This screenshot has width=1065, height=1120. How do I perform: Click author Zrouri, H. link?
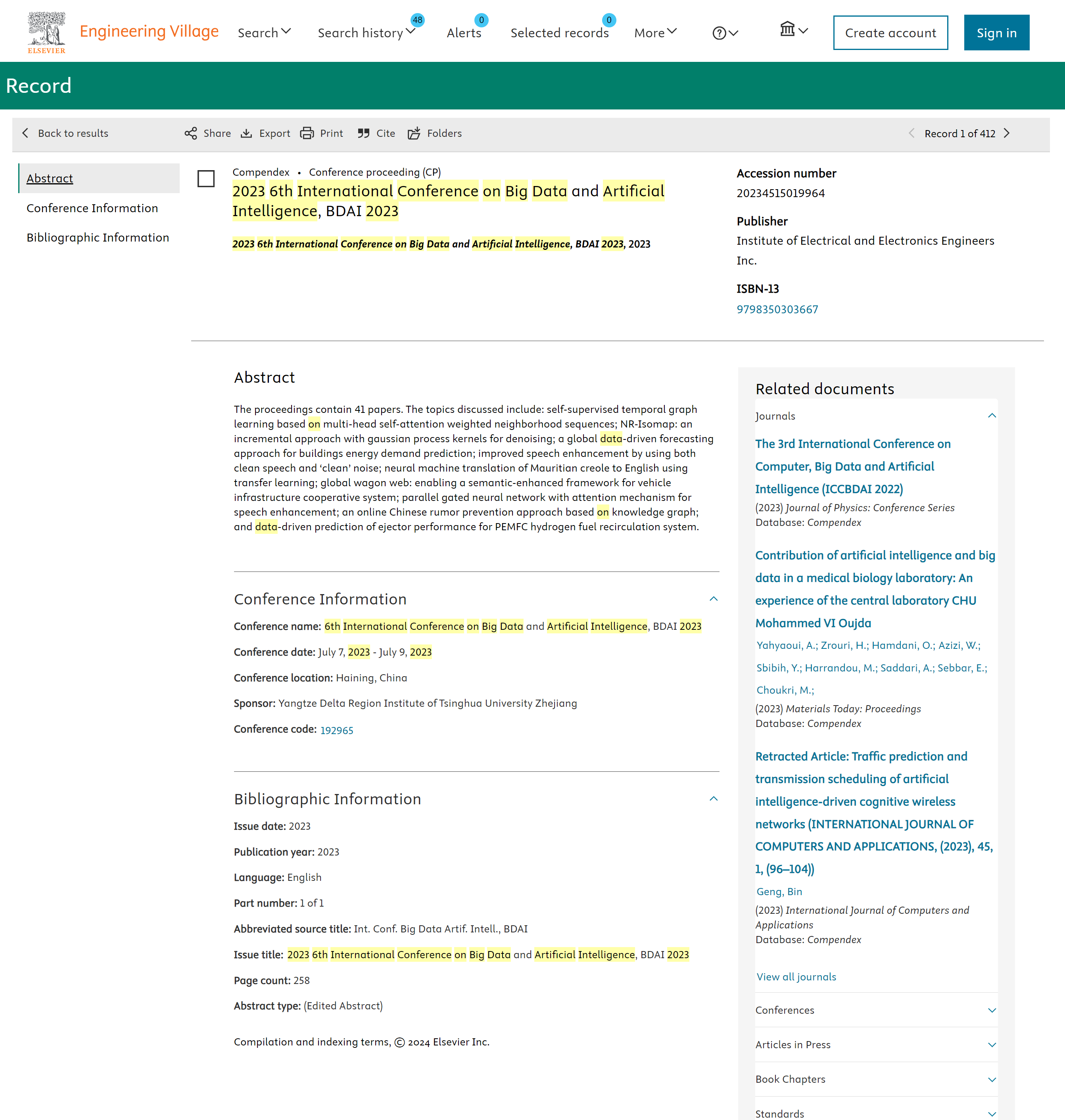click(845, 645)
